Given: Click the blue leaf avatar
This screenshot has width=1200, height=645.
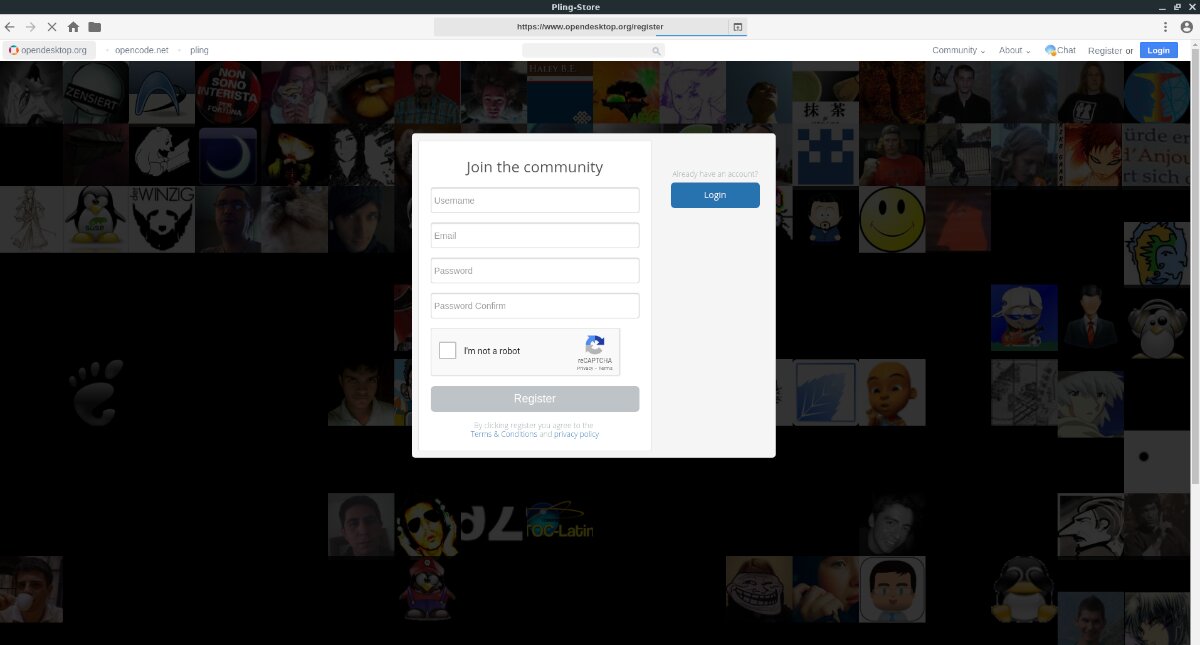Looking at the screenshot, I should [825, 392].
